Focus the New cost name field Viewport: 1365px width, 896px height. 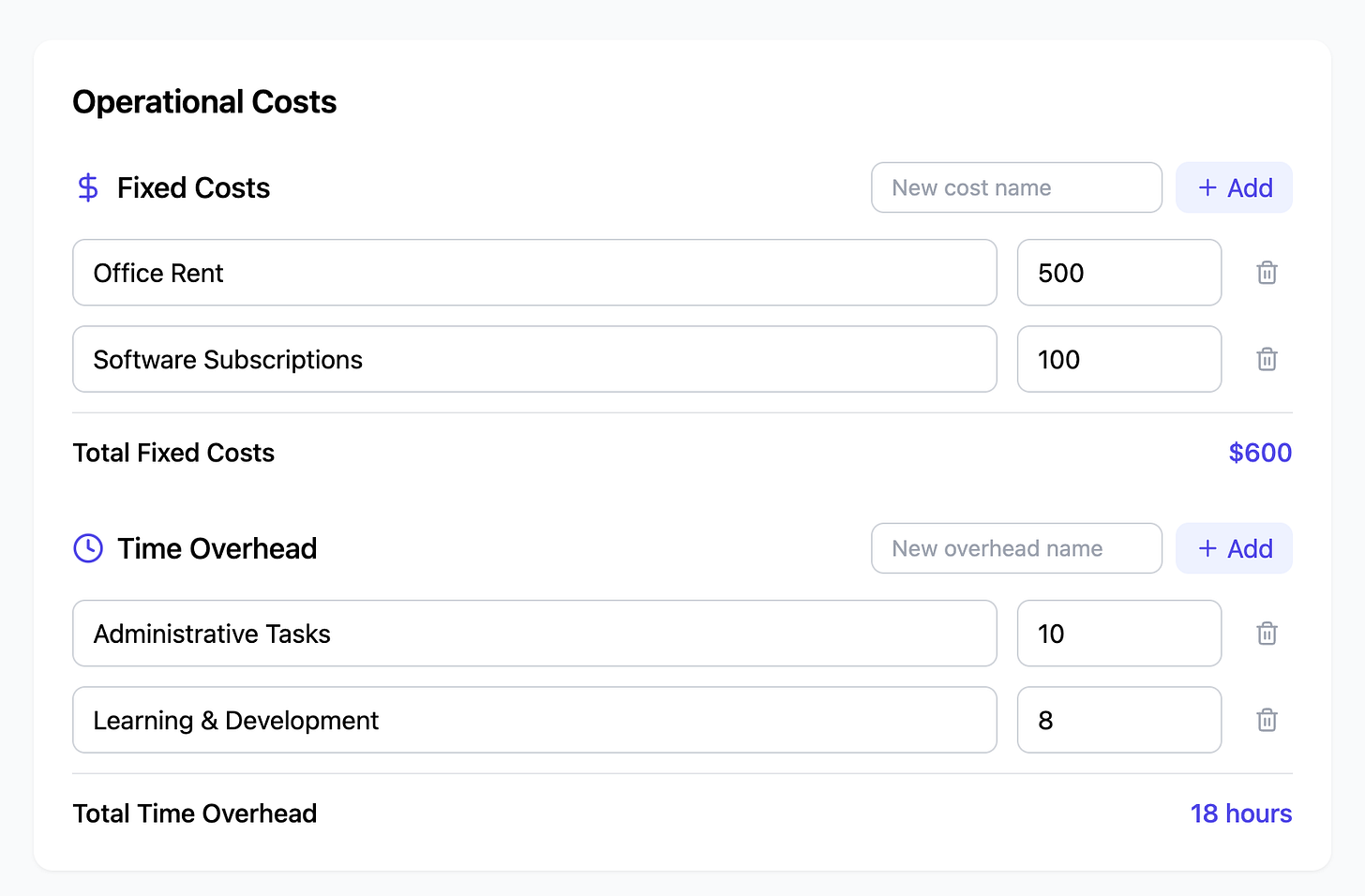[x=1016, y=187]
